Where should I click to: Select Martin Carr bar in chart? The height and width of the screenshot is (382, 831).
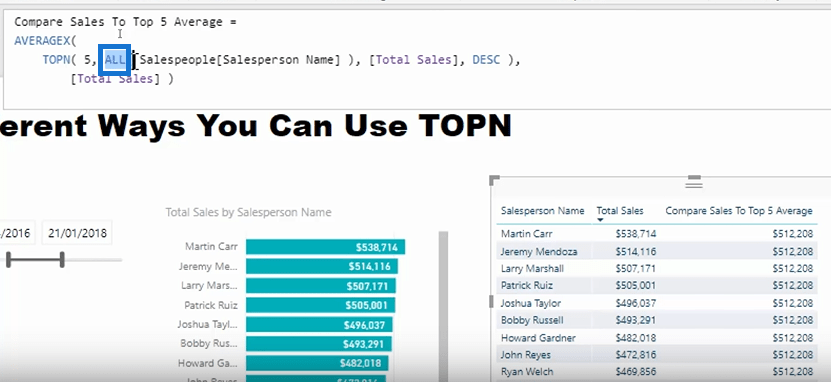coord(325,247)
